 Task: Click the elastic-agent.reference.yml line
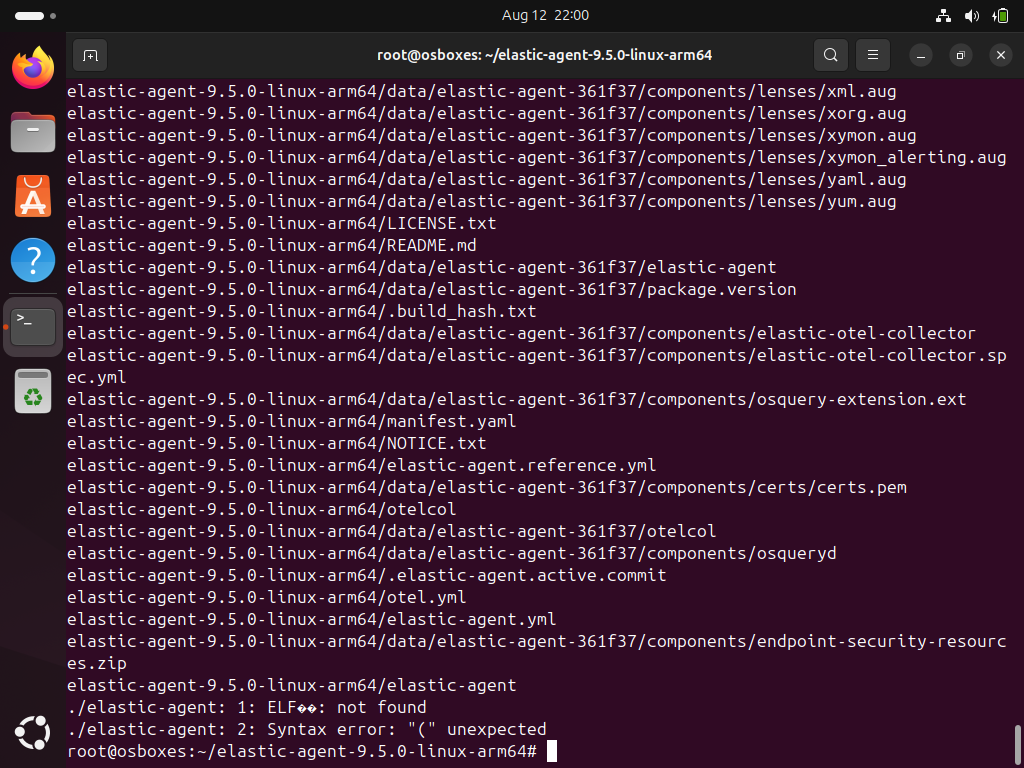(x=362, y=466)
